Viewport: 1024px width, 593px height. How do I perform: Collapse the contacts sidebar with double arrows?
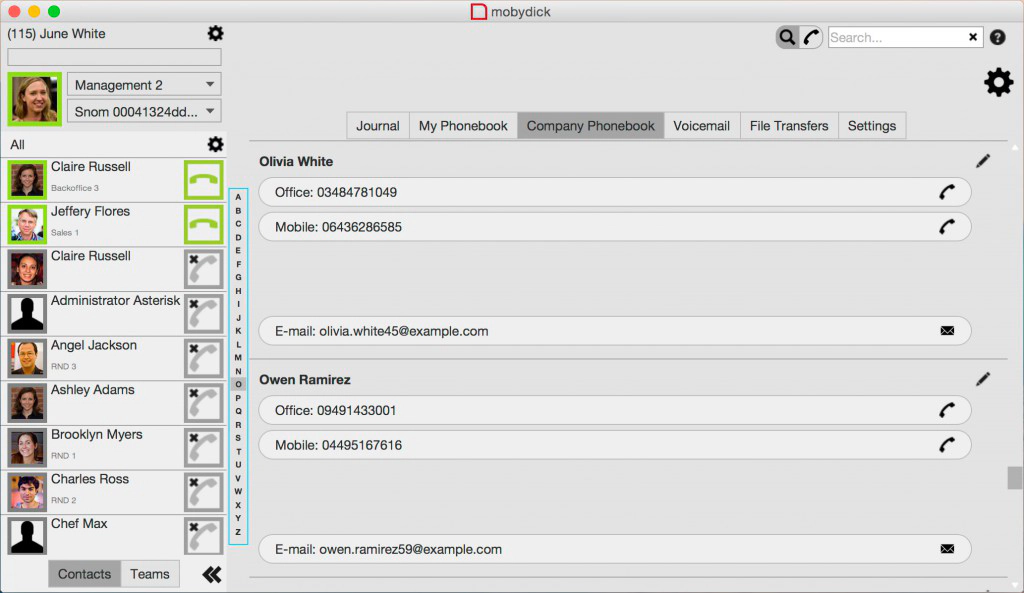pos(211,574)
